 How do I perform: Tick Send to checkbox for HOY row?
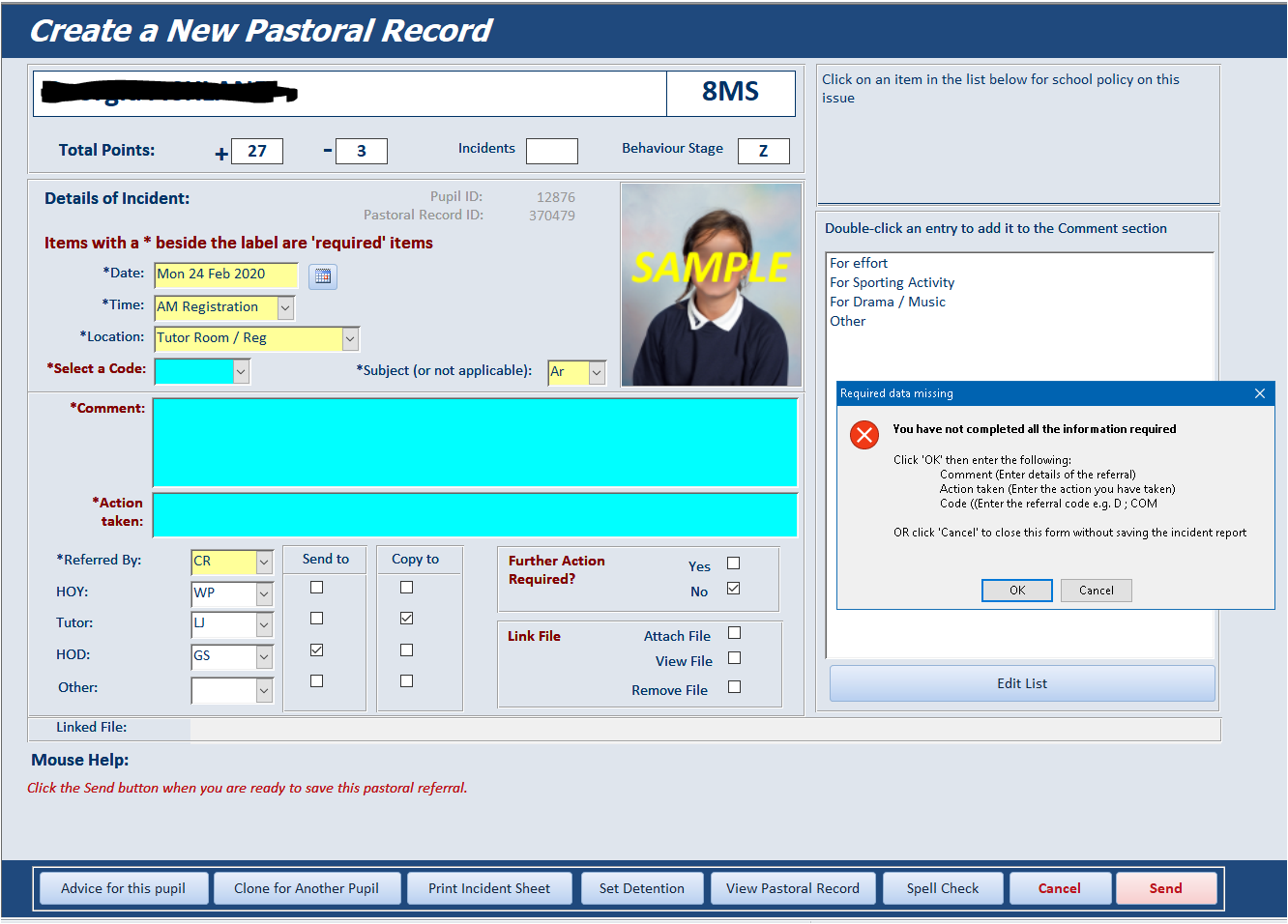316,618
